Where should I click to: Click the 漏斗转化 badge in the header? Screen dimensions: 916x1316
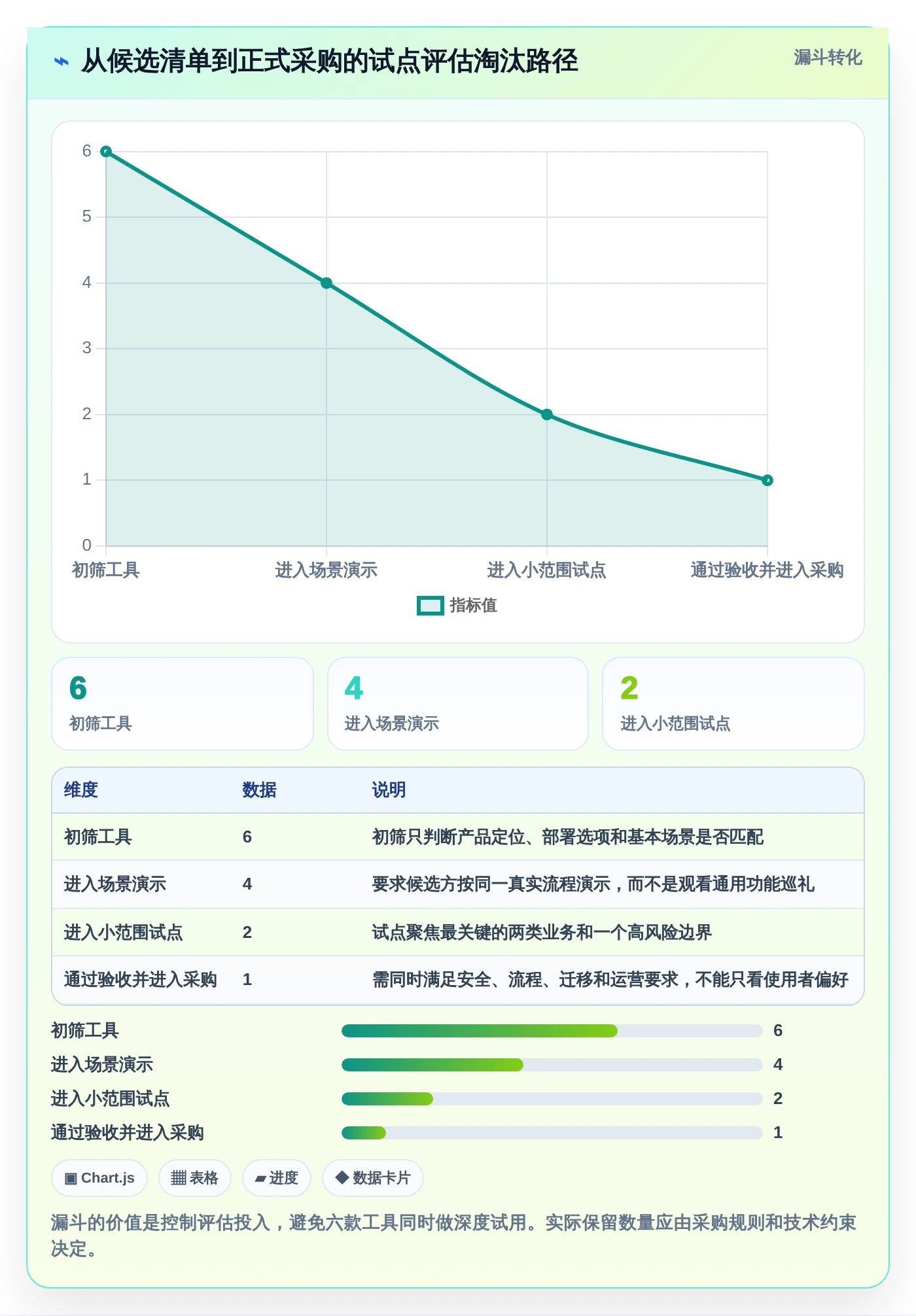[x=828, y=58]
